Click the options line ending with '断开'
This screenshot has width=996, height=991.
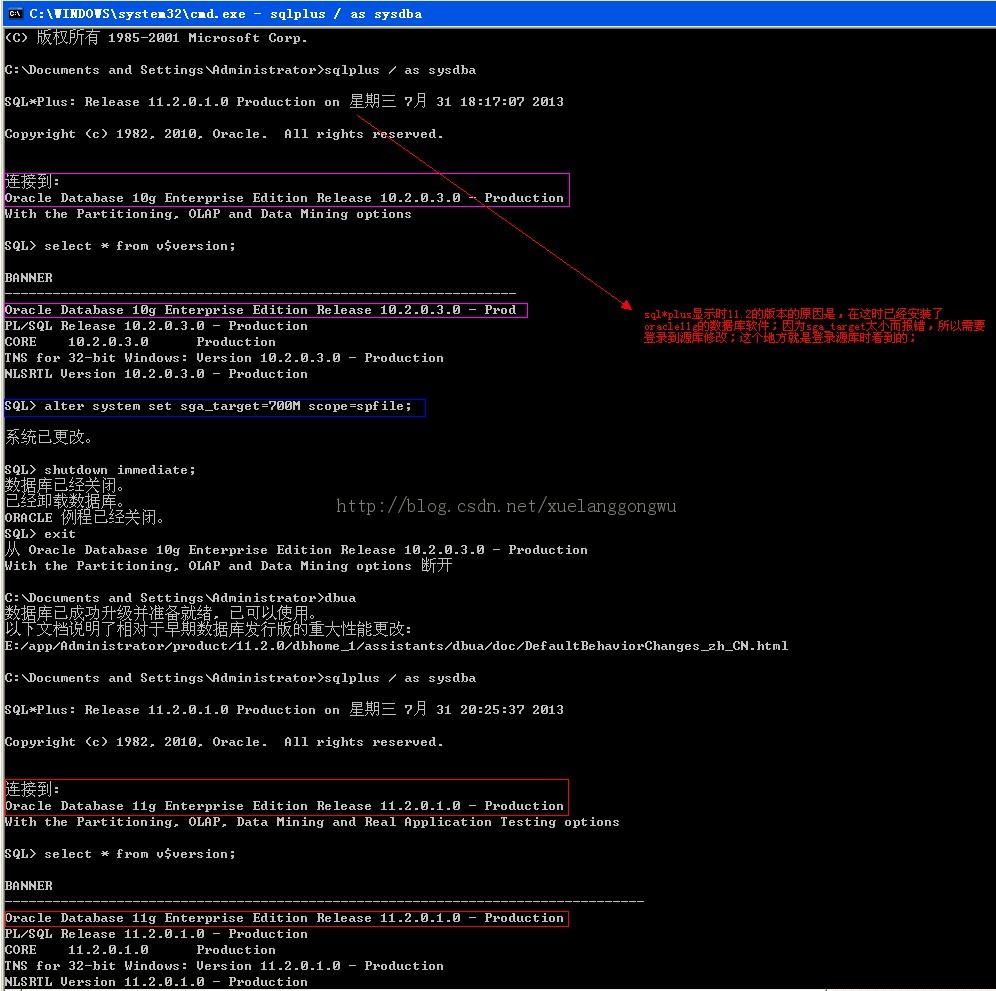(x=228, y=565)
